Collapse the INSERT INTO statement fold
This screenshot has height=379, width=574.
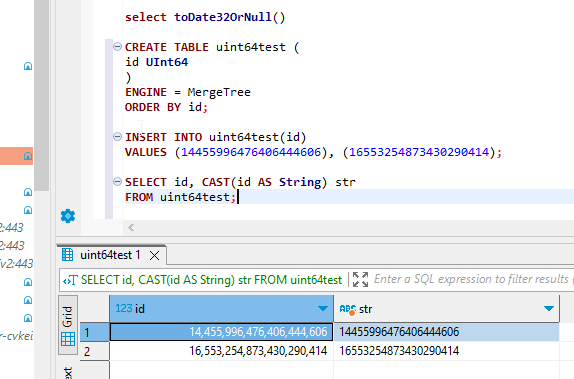click(x=117, y=137)
